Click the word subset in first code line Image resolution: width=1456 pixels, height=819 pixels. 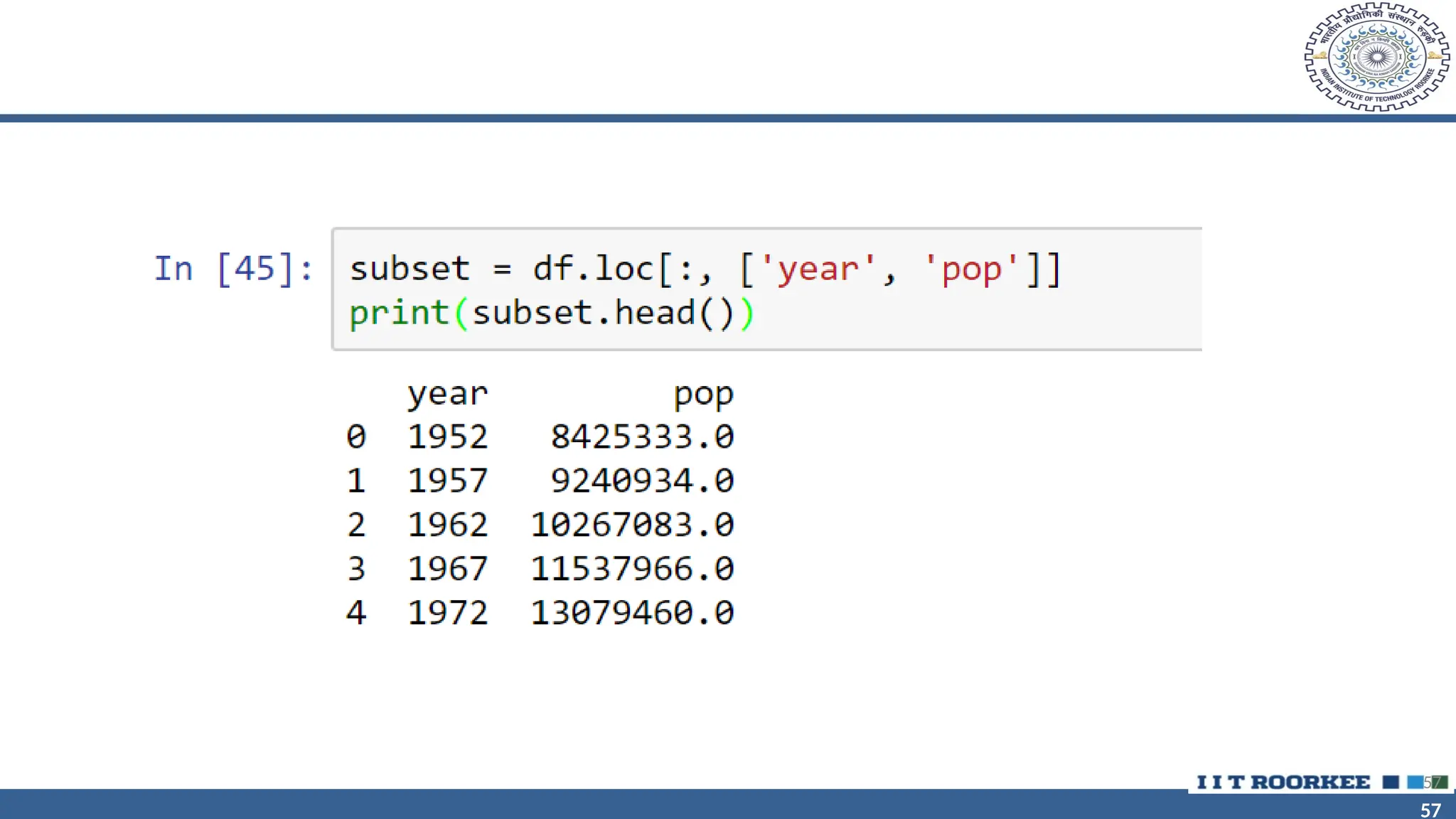point(409,269)
